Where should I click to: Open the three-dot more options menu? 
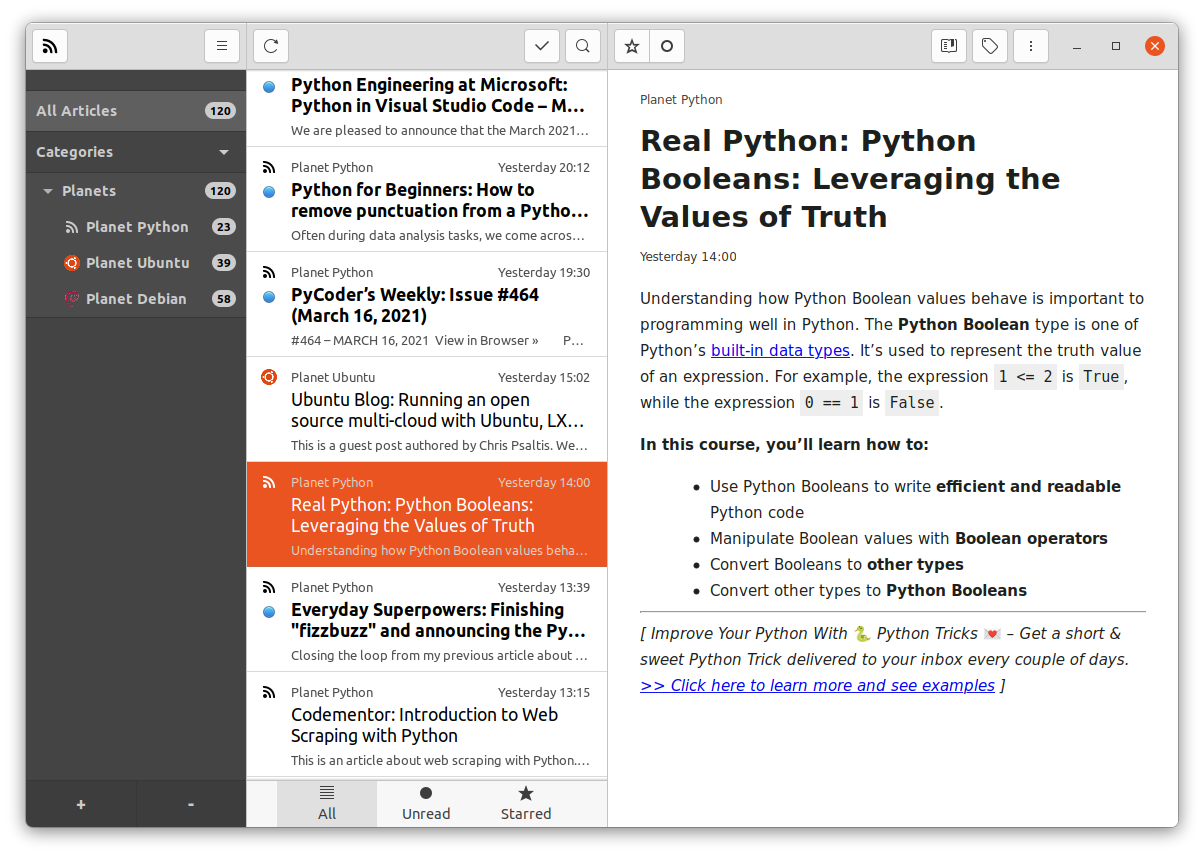click(x=1030, y=46)
